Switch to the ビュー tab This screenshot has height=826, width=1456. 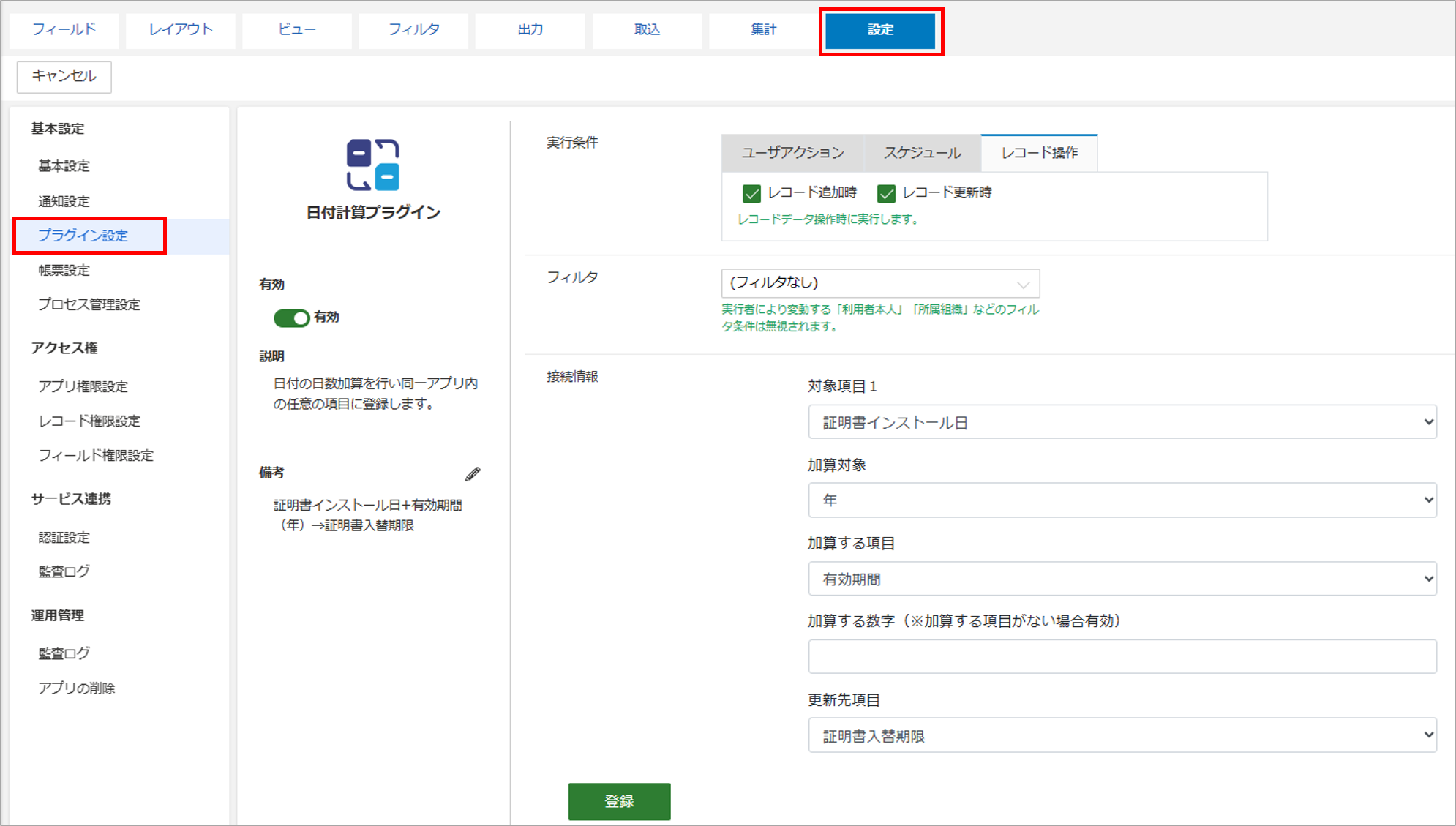coord(297,30)
